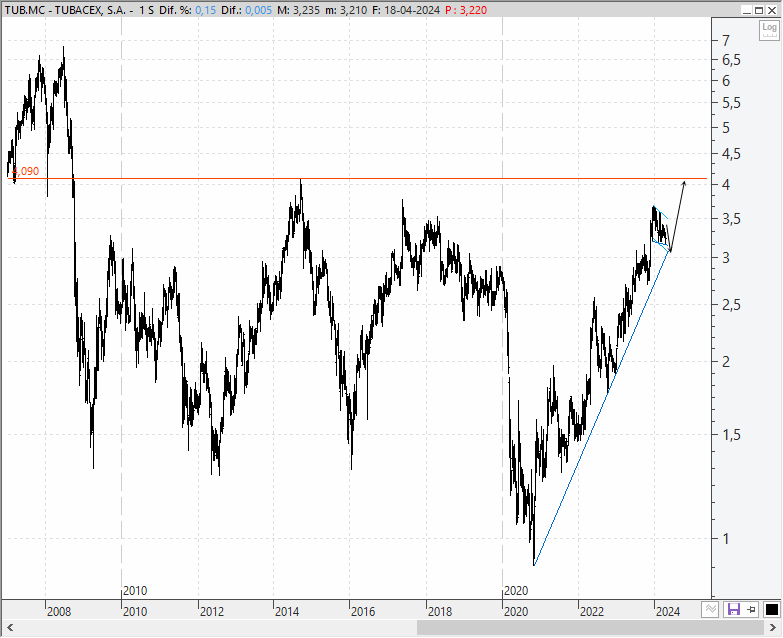Click the TUB.MC - TUBACEX, S.A. title text
Screen dimensions: 783x638
pyautogui.click(x=65, y=10)
